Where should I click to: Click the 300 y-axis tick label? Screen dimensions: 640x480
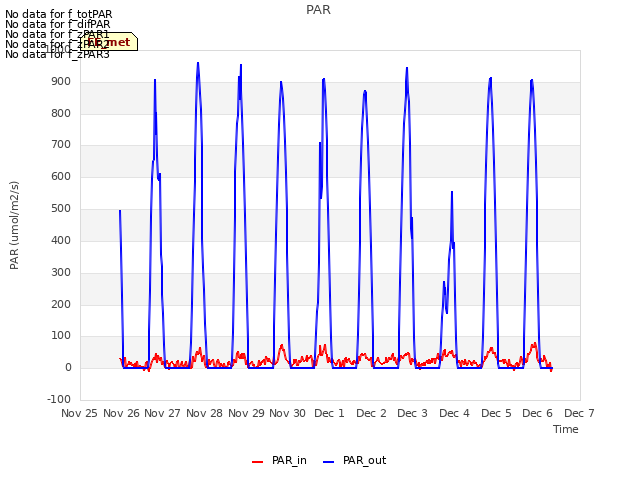pos(61,272)
